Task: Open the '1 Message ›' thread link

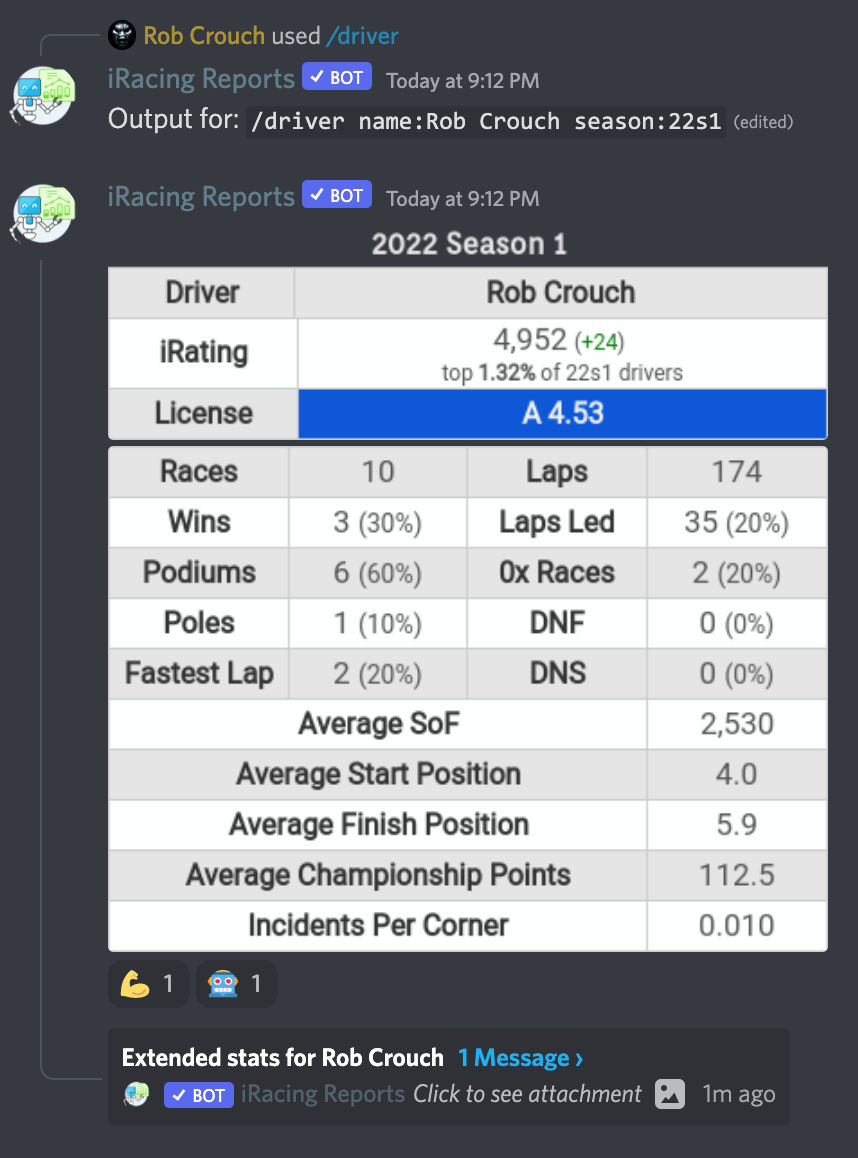Action: pos(521,1058)
